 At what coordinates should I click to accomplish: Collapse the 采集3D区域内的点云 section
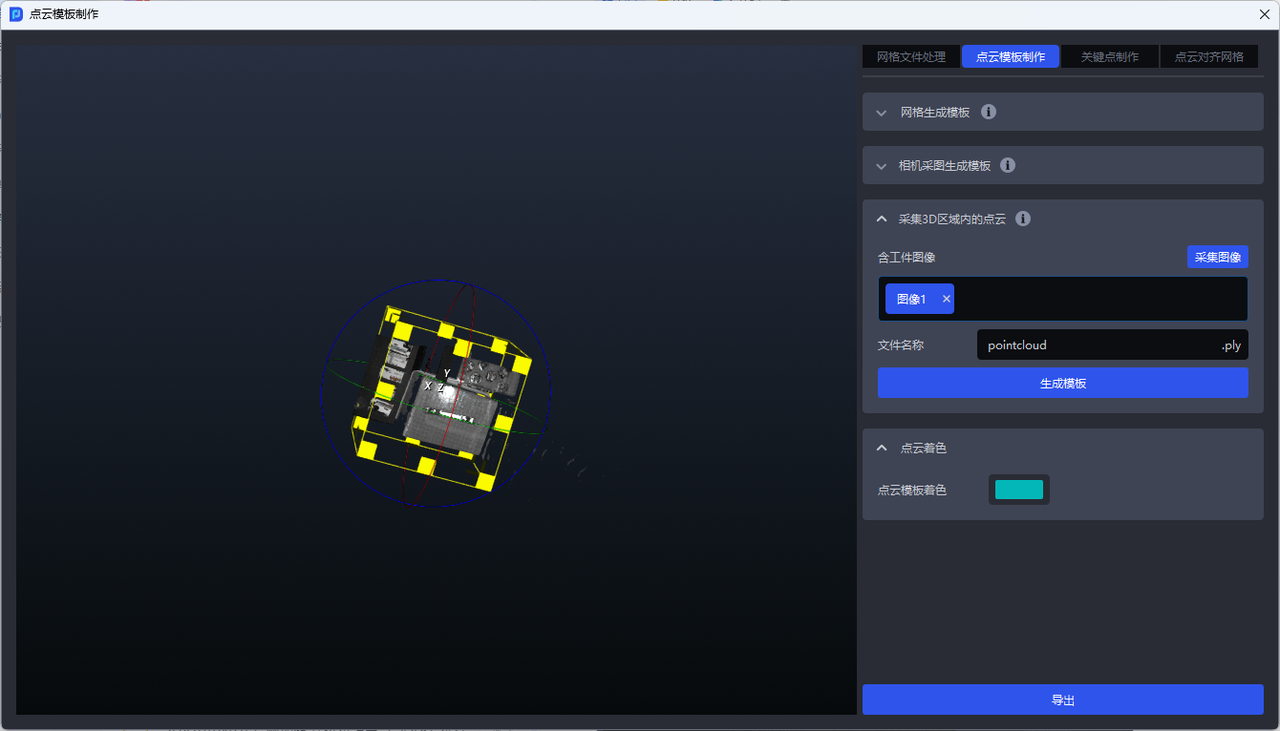point(881,219)
